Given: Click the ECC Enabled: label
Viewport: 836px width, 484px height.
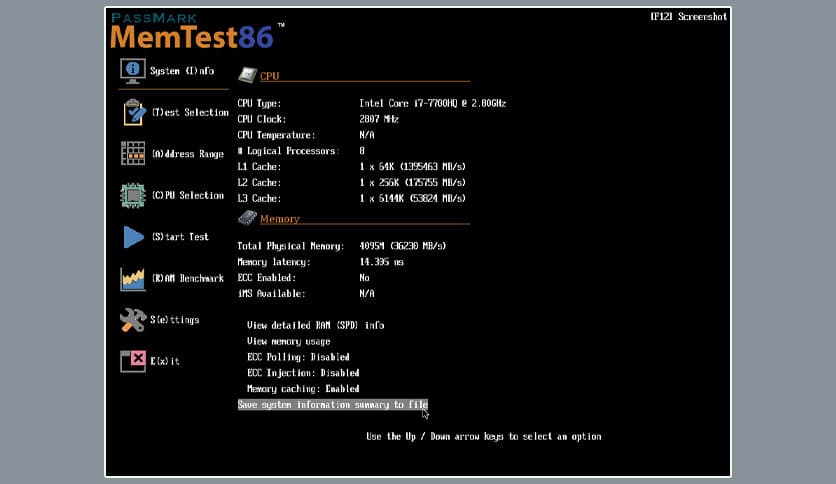Looking at the screenshot, I should 267,278.
